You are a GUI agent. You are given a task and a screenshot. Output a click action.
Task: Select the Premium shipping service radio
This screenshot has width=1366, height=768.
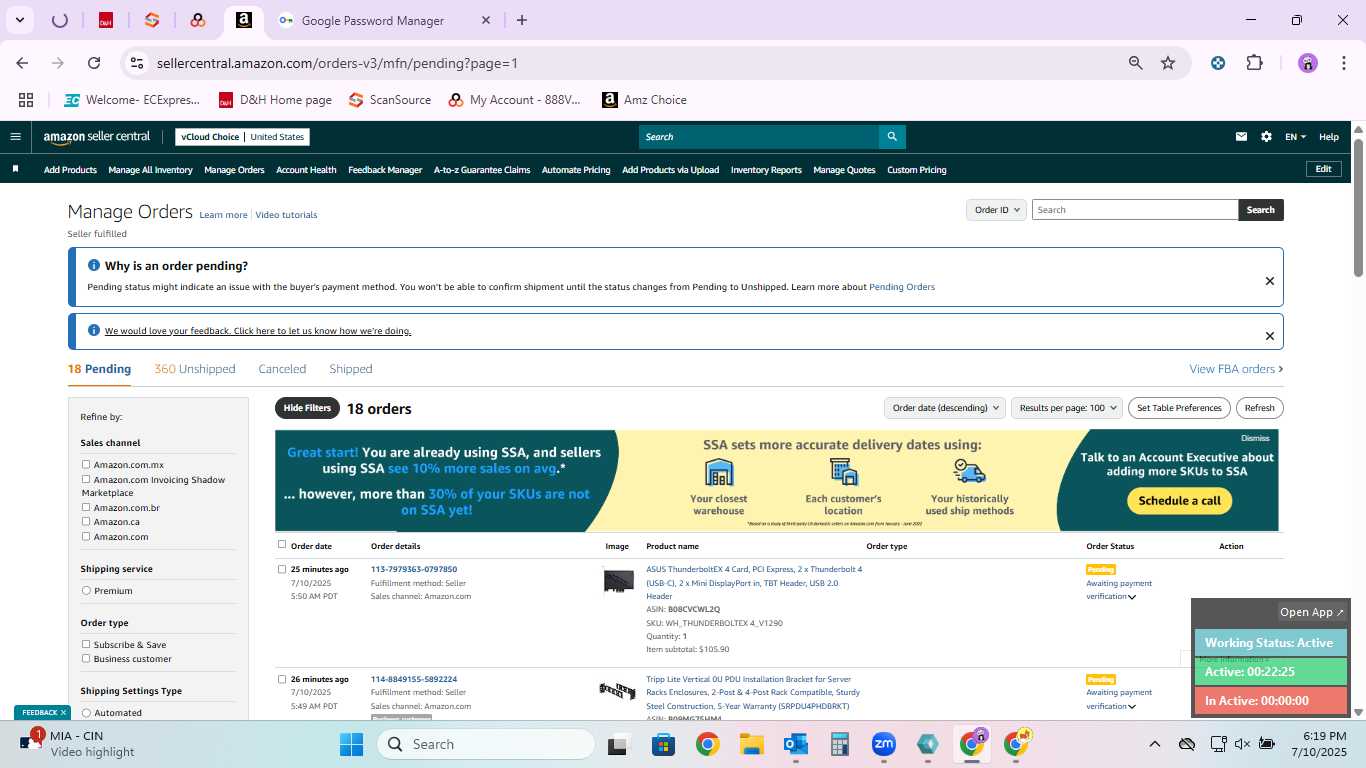pyautogui.click(x=86, y=590)
